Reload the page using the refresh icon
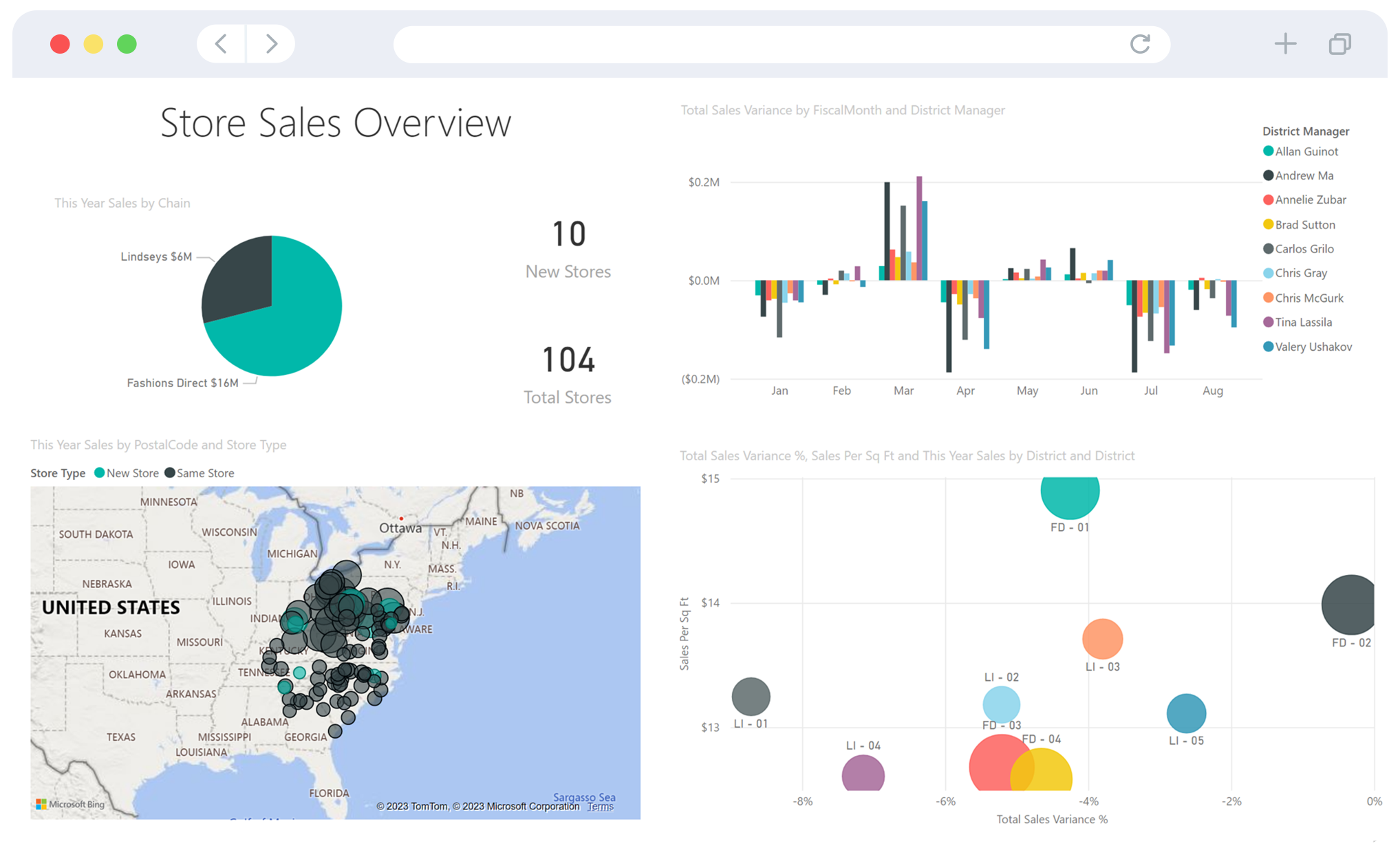The height and width of the screenshot is (859, 1400). (x=1141, y=43)
